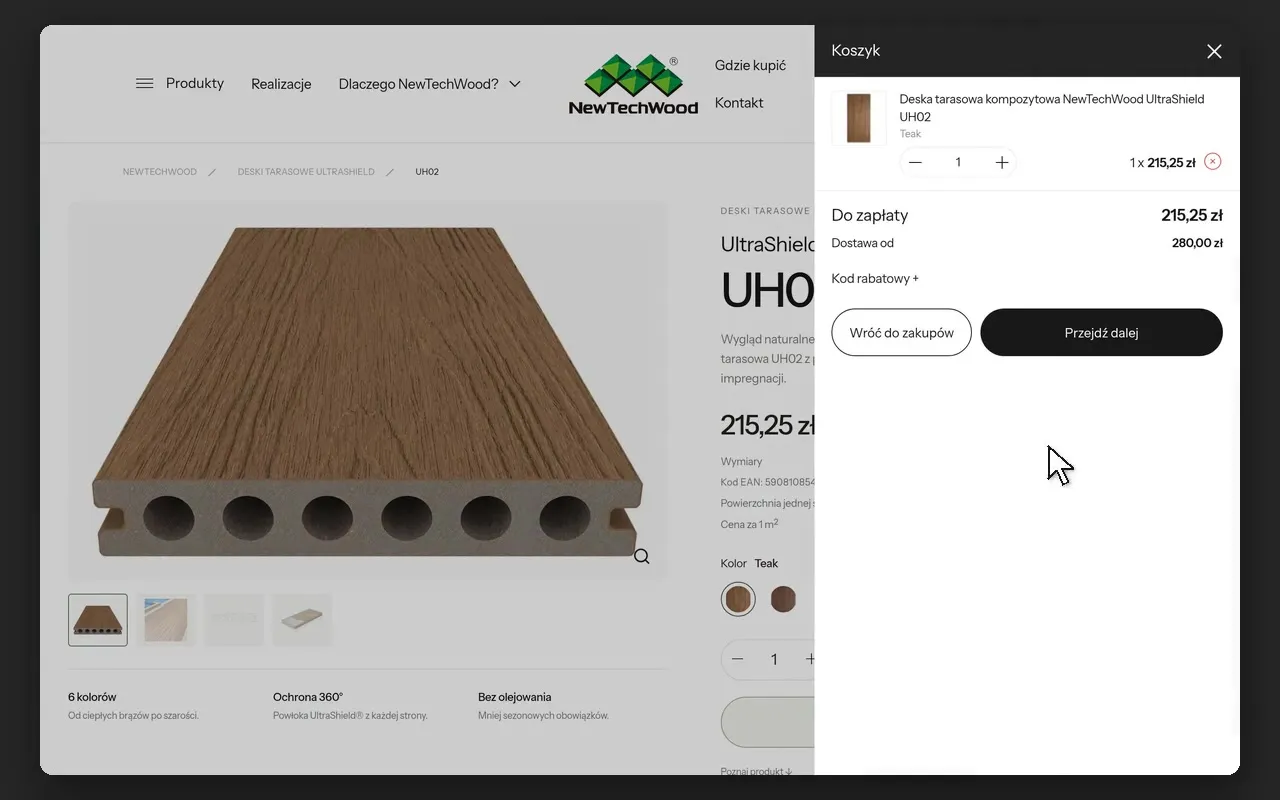Choose the Teak color swatch

[x=738, y=599]
